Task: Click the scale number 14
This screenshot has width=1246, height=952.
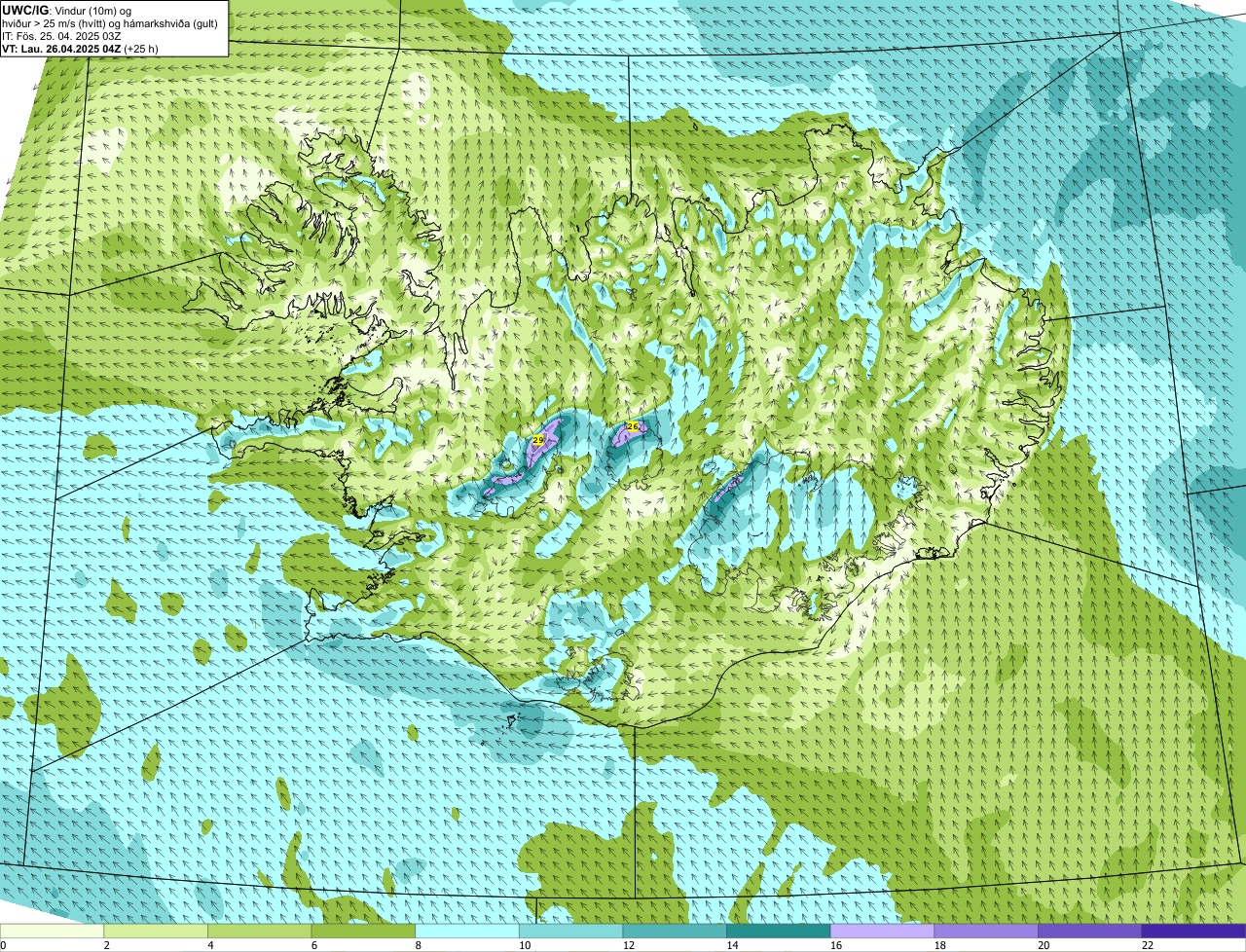Action: pos(732,945)
